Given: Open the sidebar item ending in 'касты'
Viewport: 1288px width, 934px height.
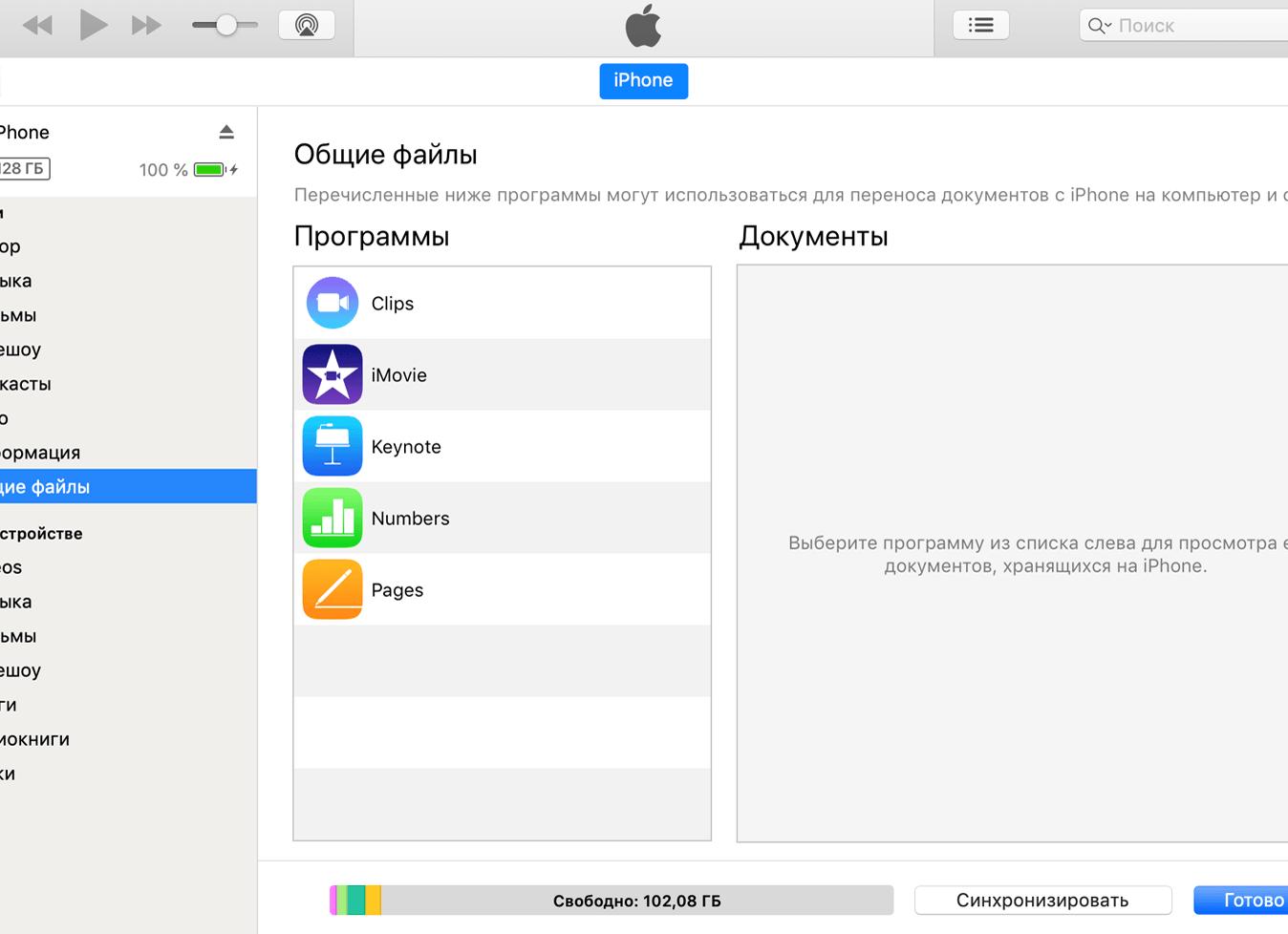Looking at the screenshot, I should [26, 384].
